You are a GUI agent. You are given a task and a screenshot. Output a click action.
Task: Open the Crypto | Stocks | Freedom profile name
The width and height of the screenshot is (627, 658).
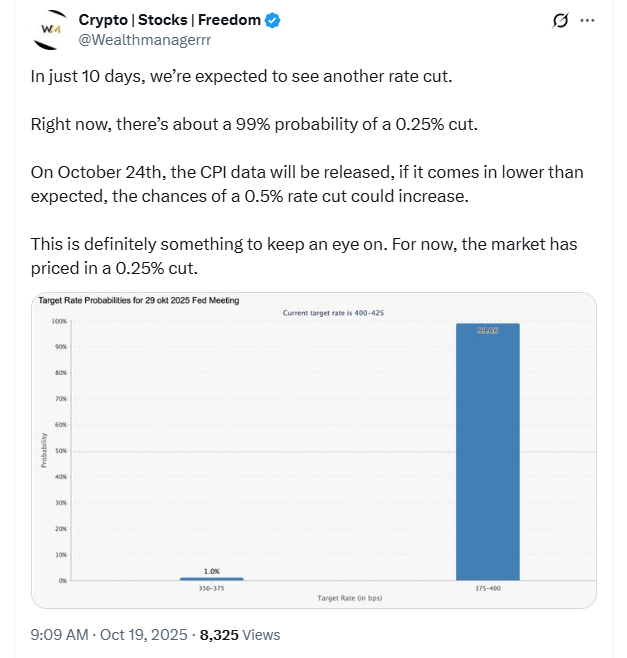pyautogui.click(x=170, y=21)
